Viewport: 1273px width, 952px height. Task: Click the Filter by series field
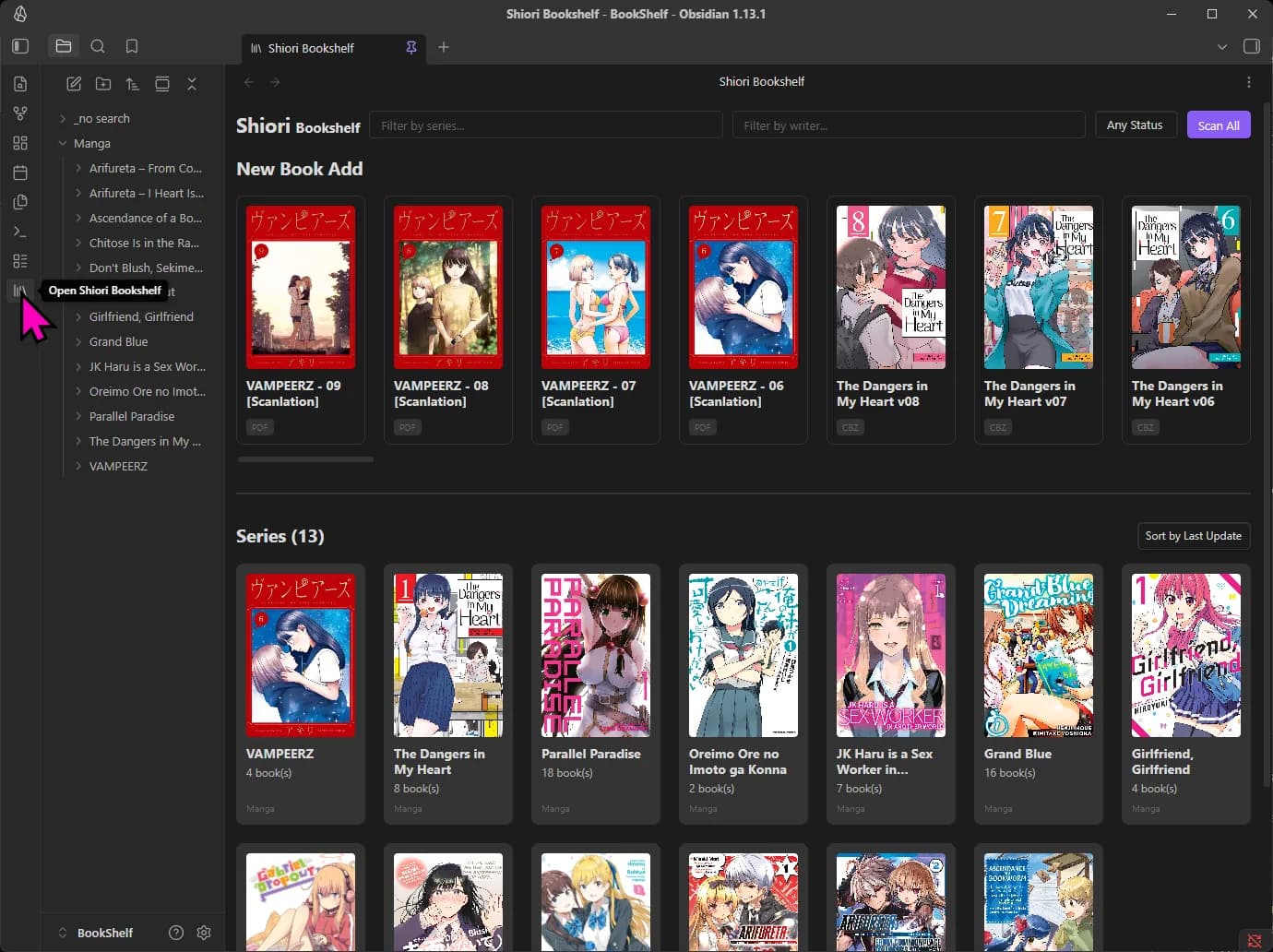(x=545, y=125)
